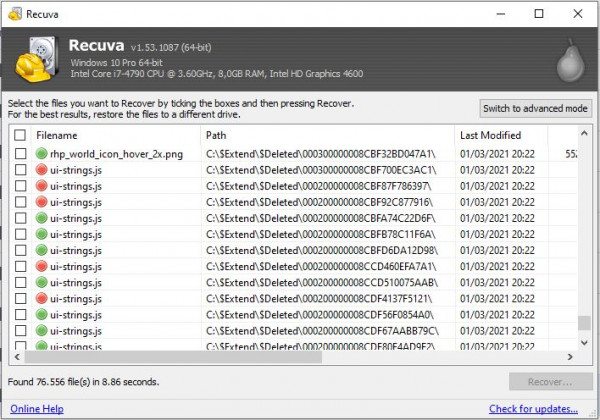Click Switch to advanced mode
Viewport: 600px width, 420px height.
pos(535,108)
